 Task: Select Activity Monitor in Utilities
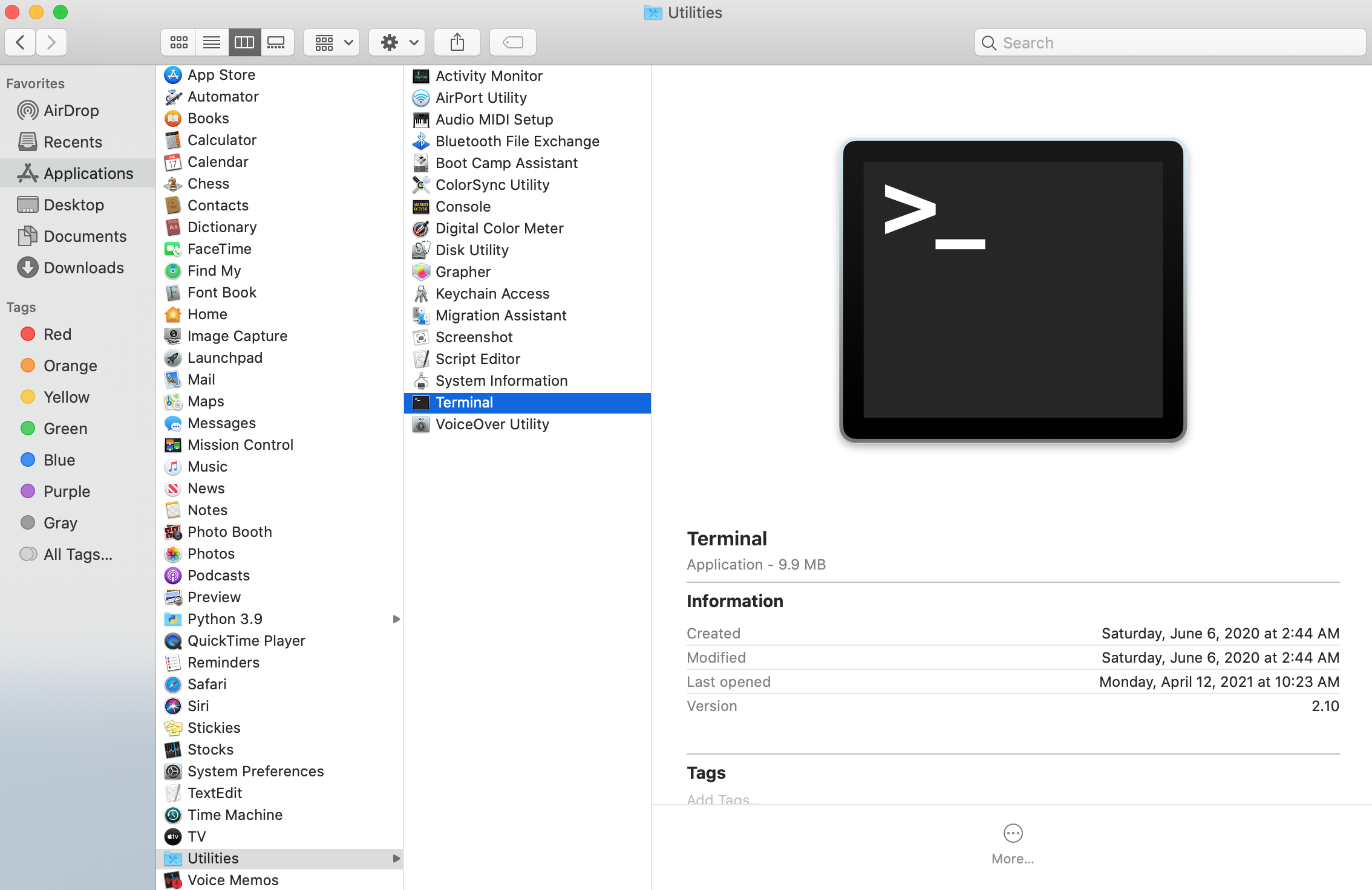coord(489,74)
